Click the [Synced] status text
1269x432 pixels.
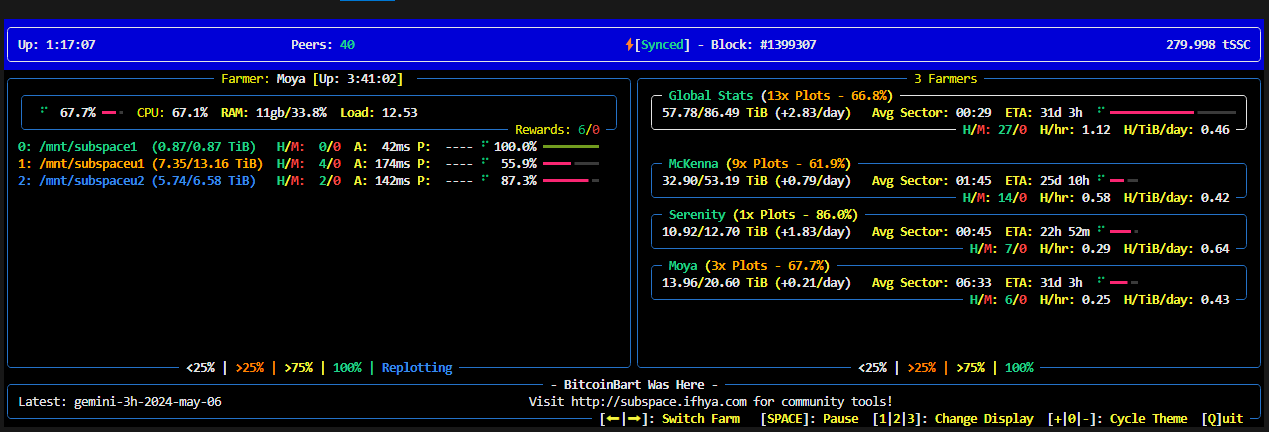[x=662, y=45]
